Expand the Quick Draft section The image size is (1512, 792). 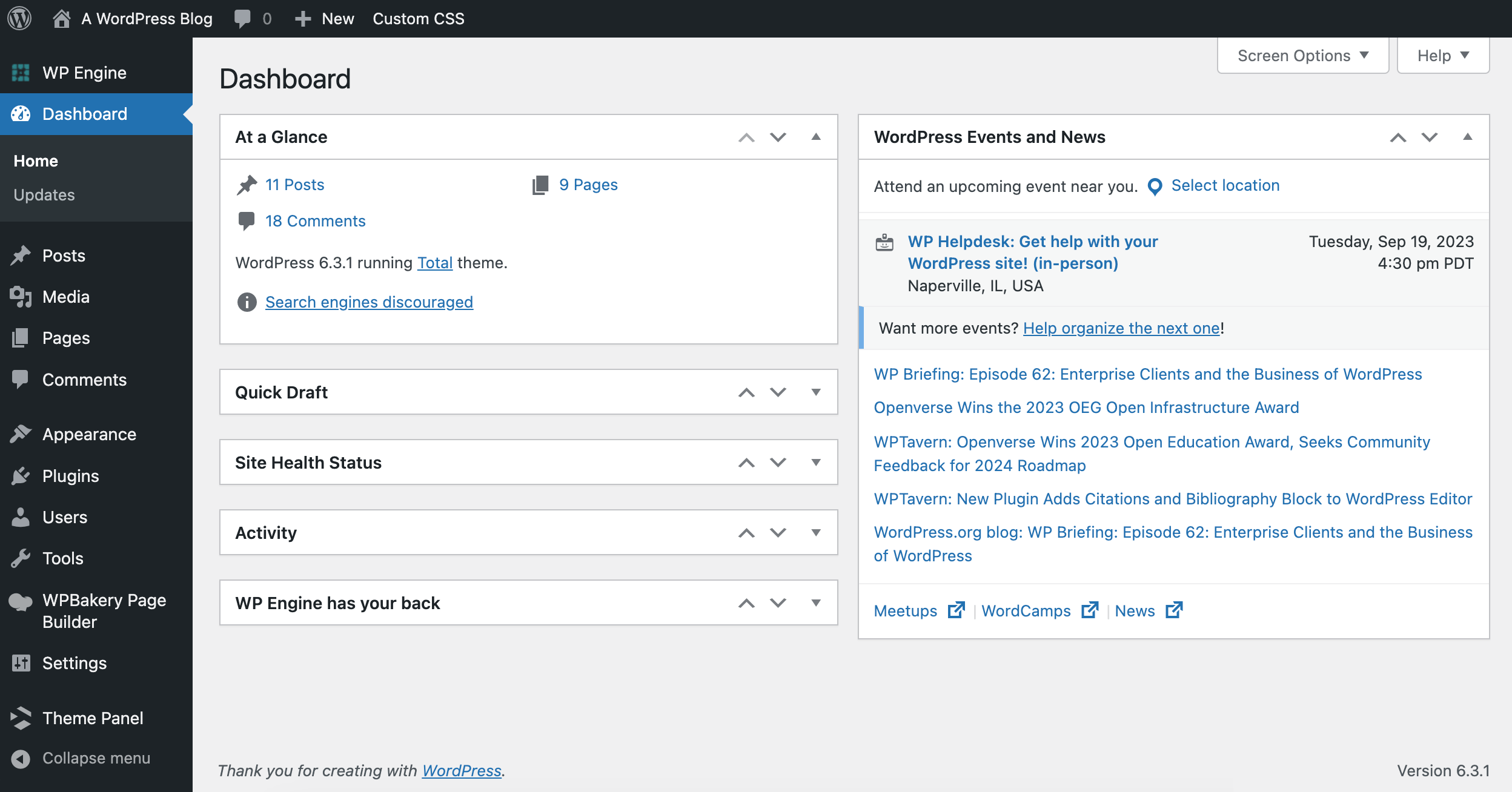pyautogui.click(x=816, y=392)
